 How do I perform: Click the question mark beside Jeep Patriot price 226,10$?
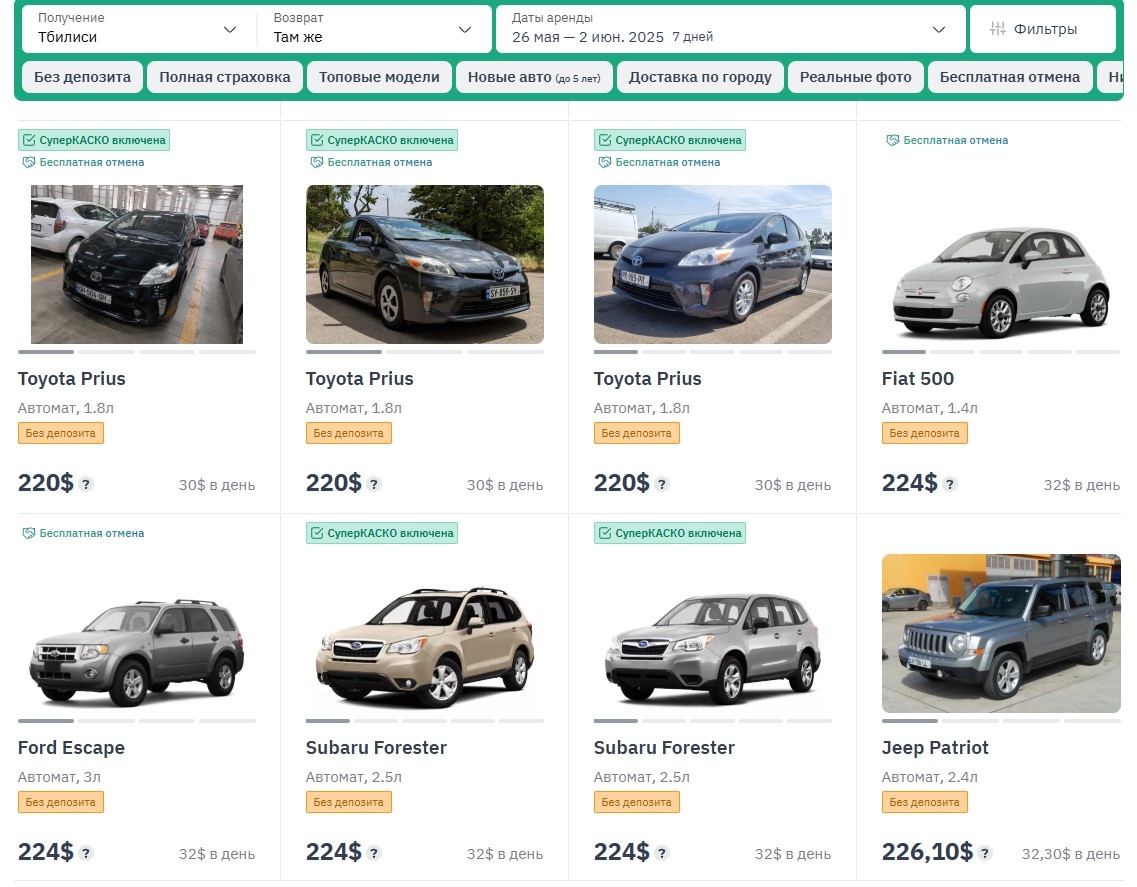(987, 853)
